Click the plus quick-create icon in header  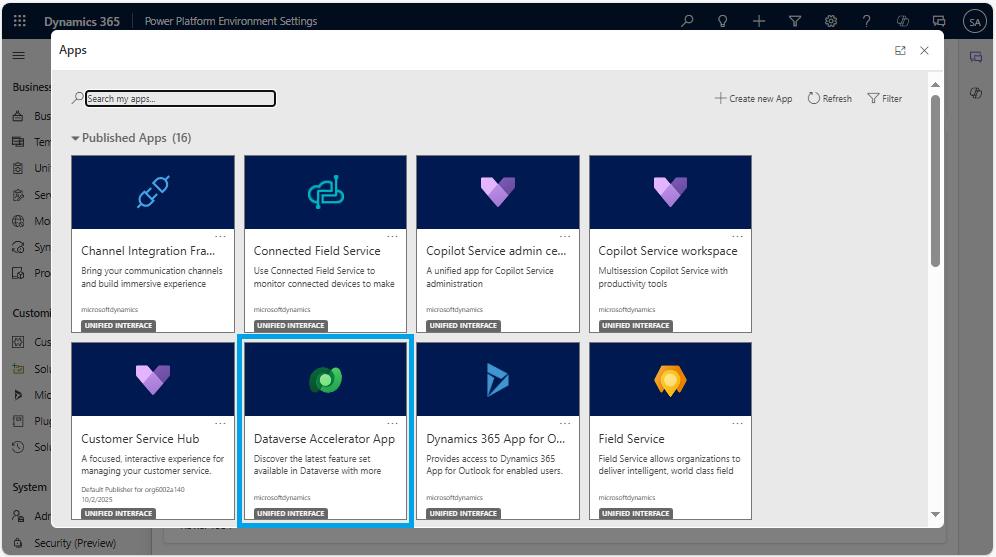pyautogui.click(x=759, y=21)
